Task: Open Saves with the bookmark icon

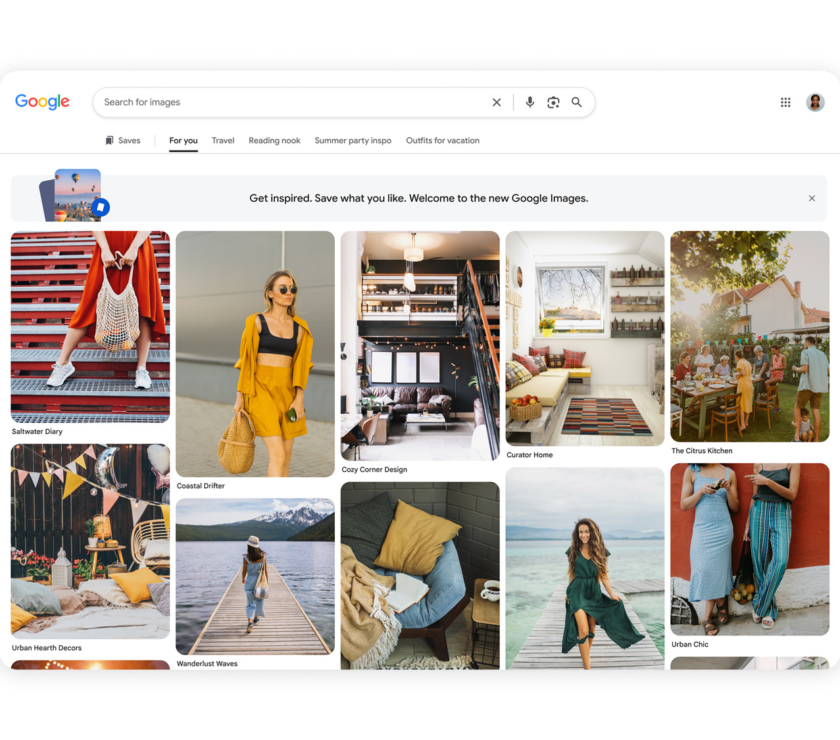Action: tap(123, 140)
